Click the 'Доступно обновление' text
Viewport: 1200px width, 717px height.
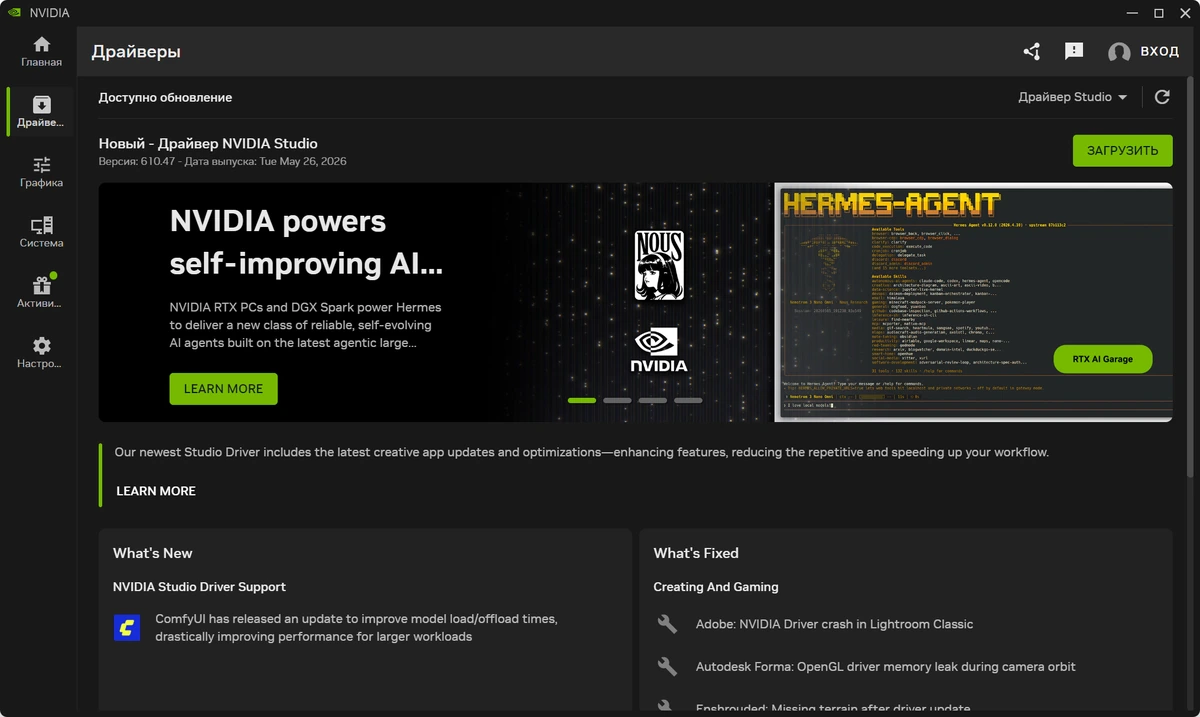click(x=165, y=97)
